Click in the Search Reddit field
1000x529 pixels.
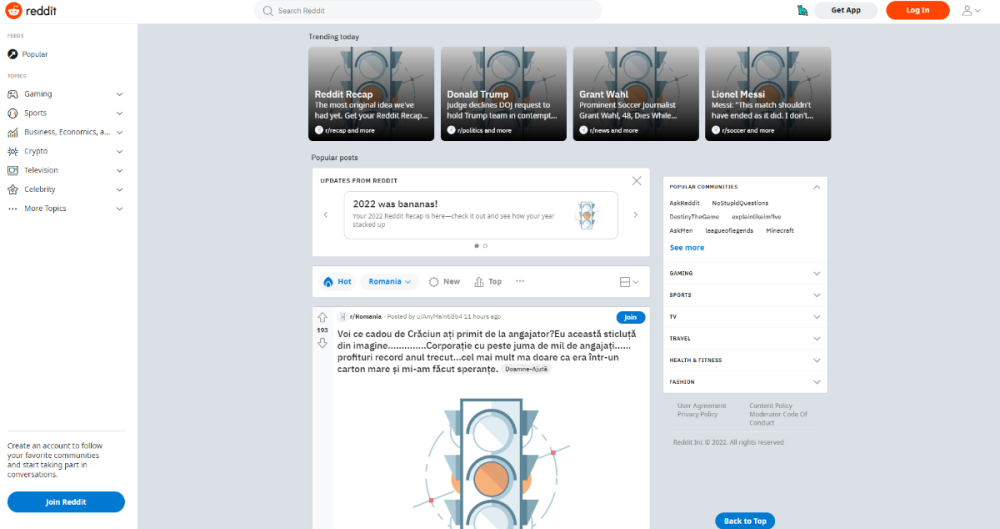(428, 11)
